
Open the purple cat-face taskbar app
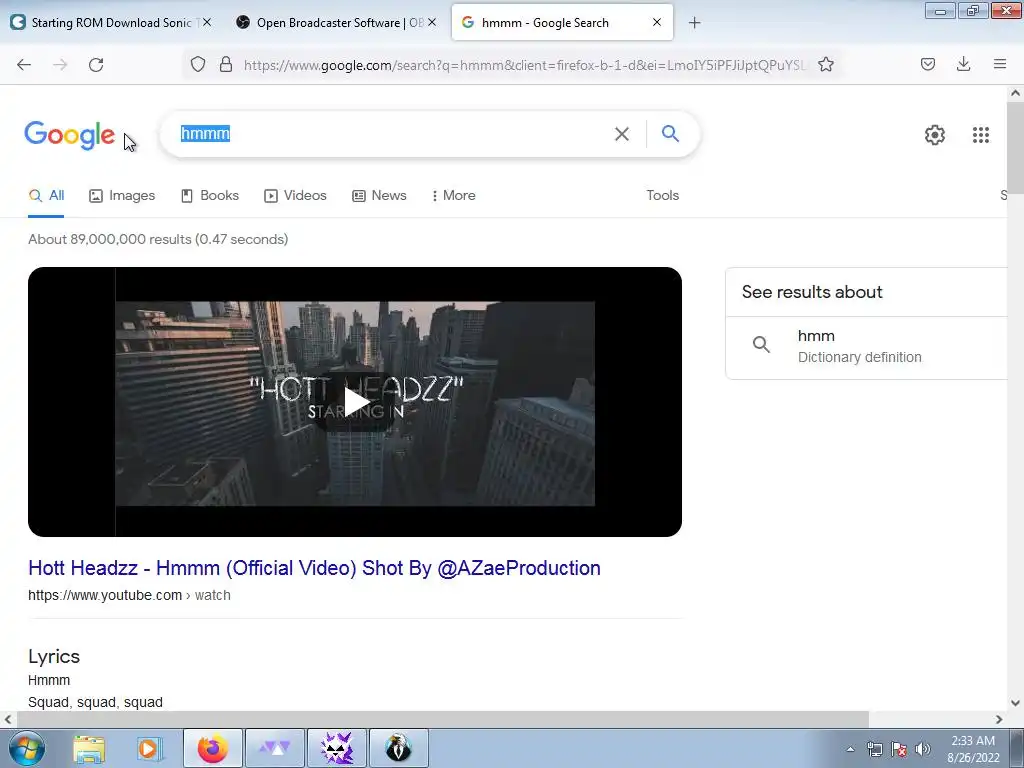(337, 748)
